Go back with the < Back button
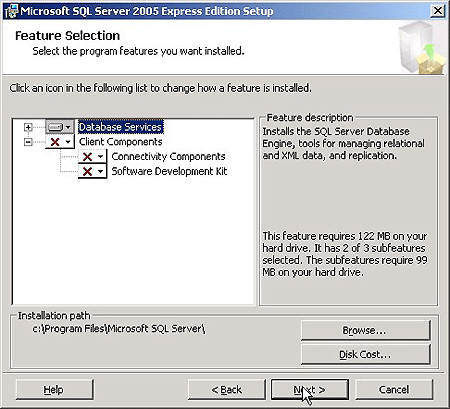Screen dimensions: 450x409 (227, 389)
